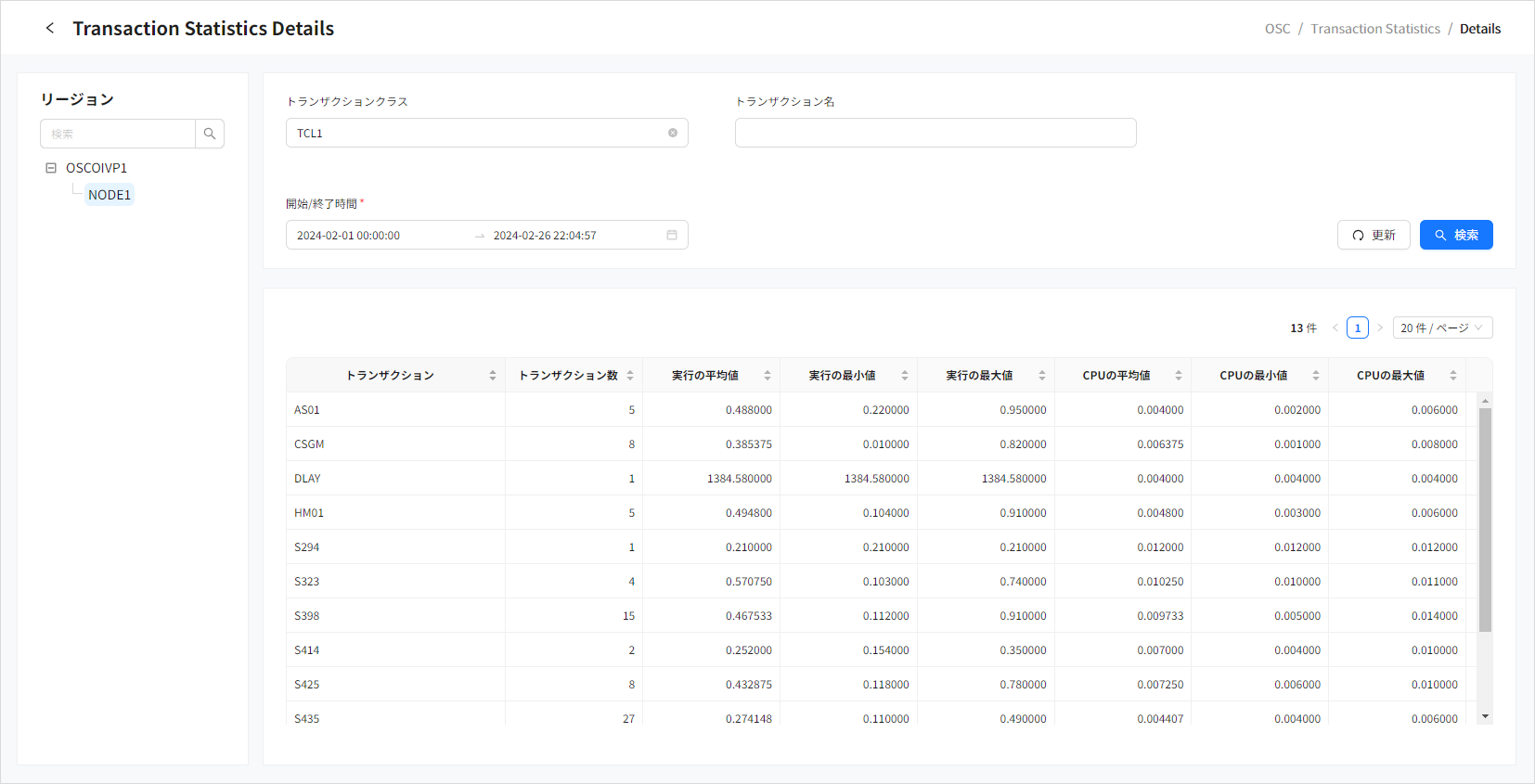The width and height of the screenshot is (1535, 784).
Task: Go to Transaction Statistics breadcrumb
Action: pos(1375,29)
